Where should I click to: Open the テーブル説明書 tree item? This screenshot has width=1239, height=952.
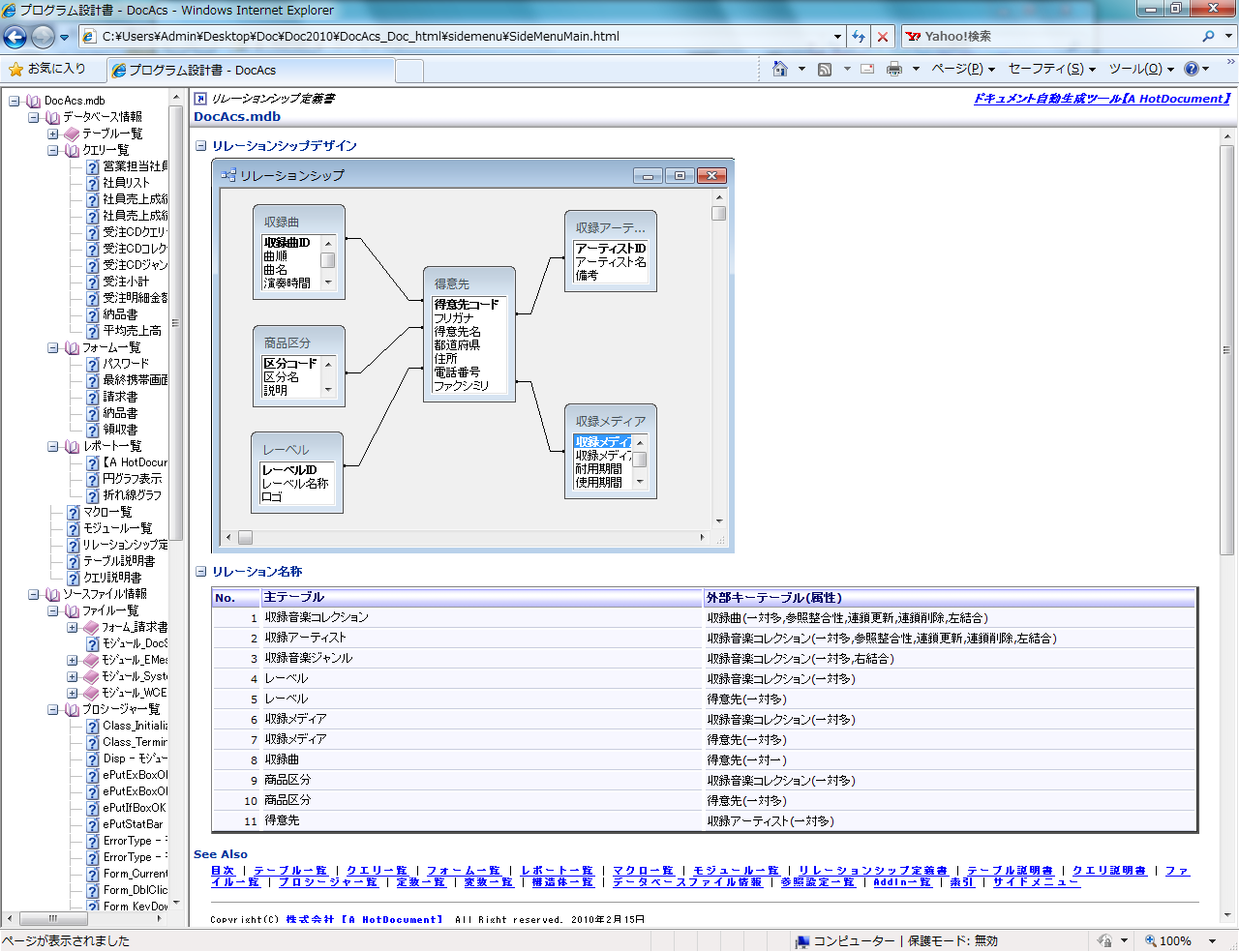[119, 561]
